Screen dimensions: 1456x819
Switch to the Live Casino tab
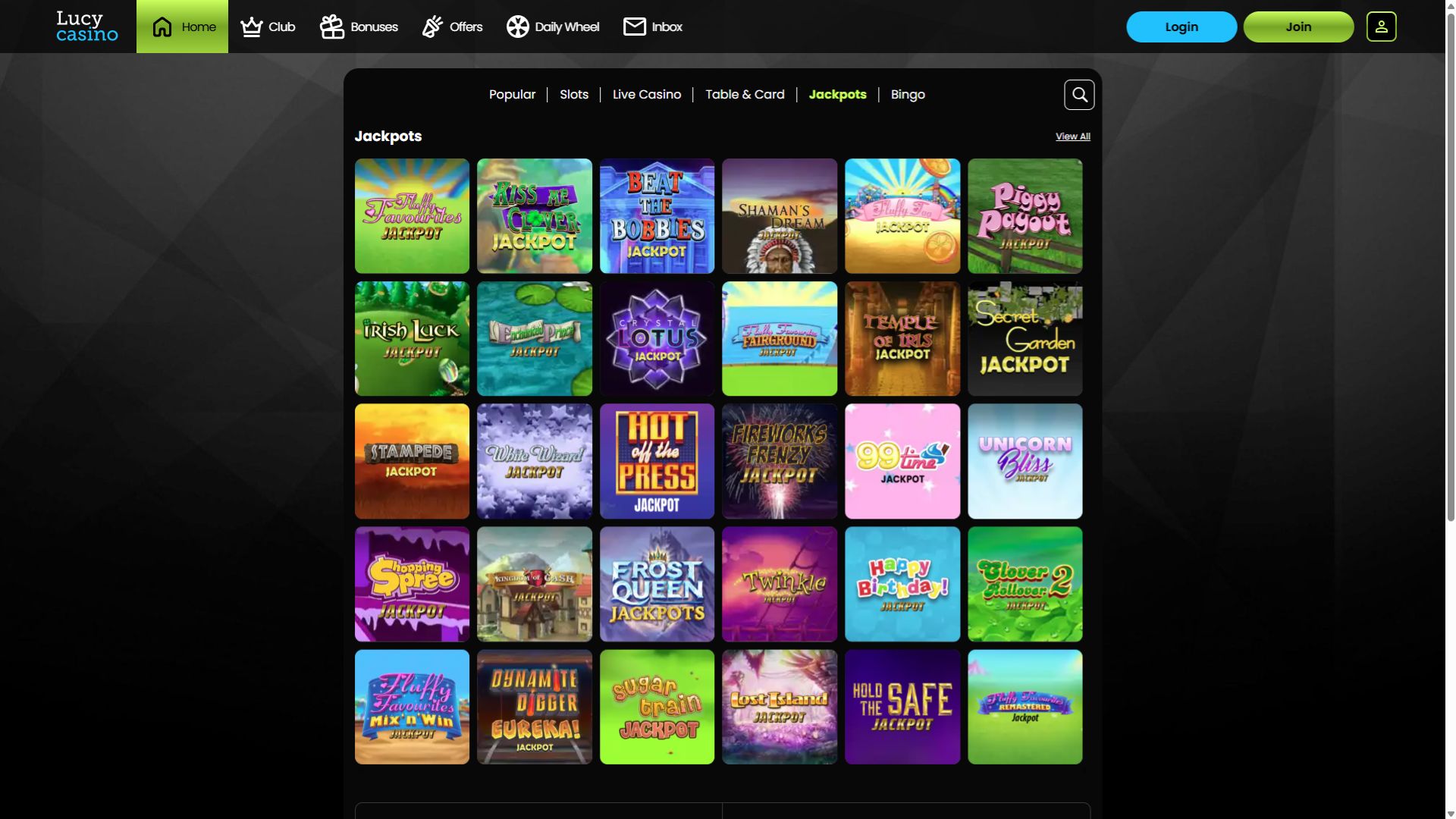[x=647, y=95]
